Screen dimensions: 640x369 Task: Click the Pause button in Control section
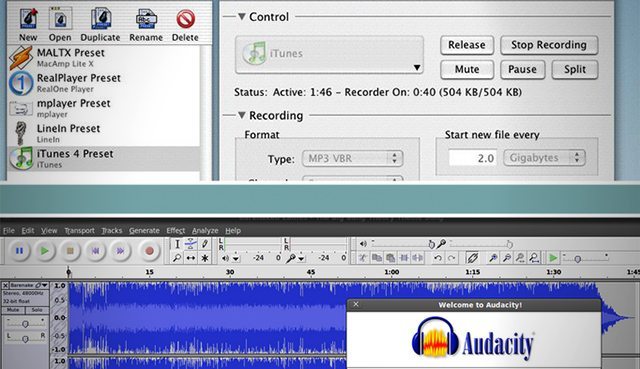coord(522,69)
